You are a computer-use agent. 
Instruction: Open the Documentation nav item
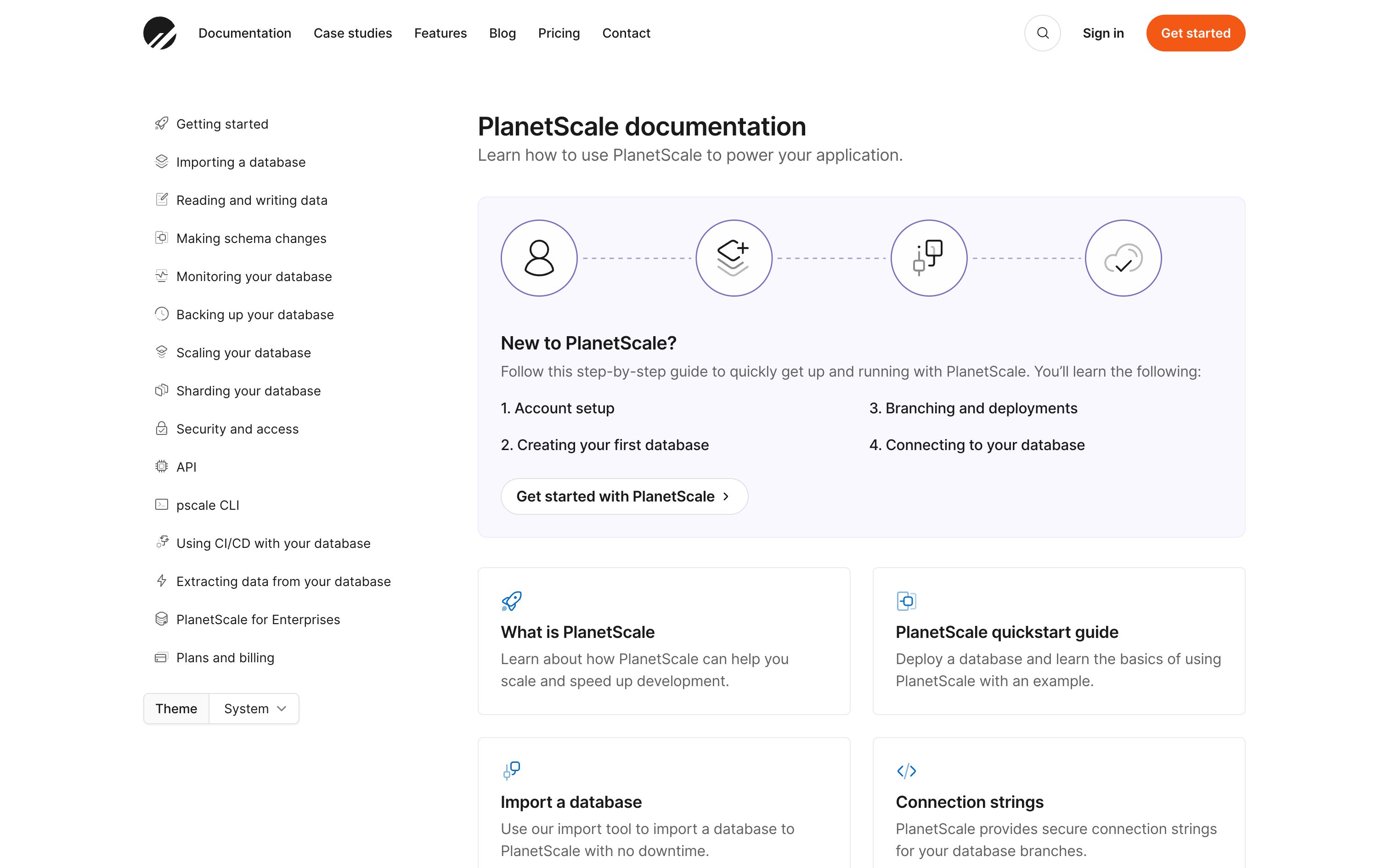tap(245, 33)
